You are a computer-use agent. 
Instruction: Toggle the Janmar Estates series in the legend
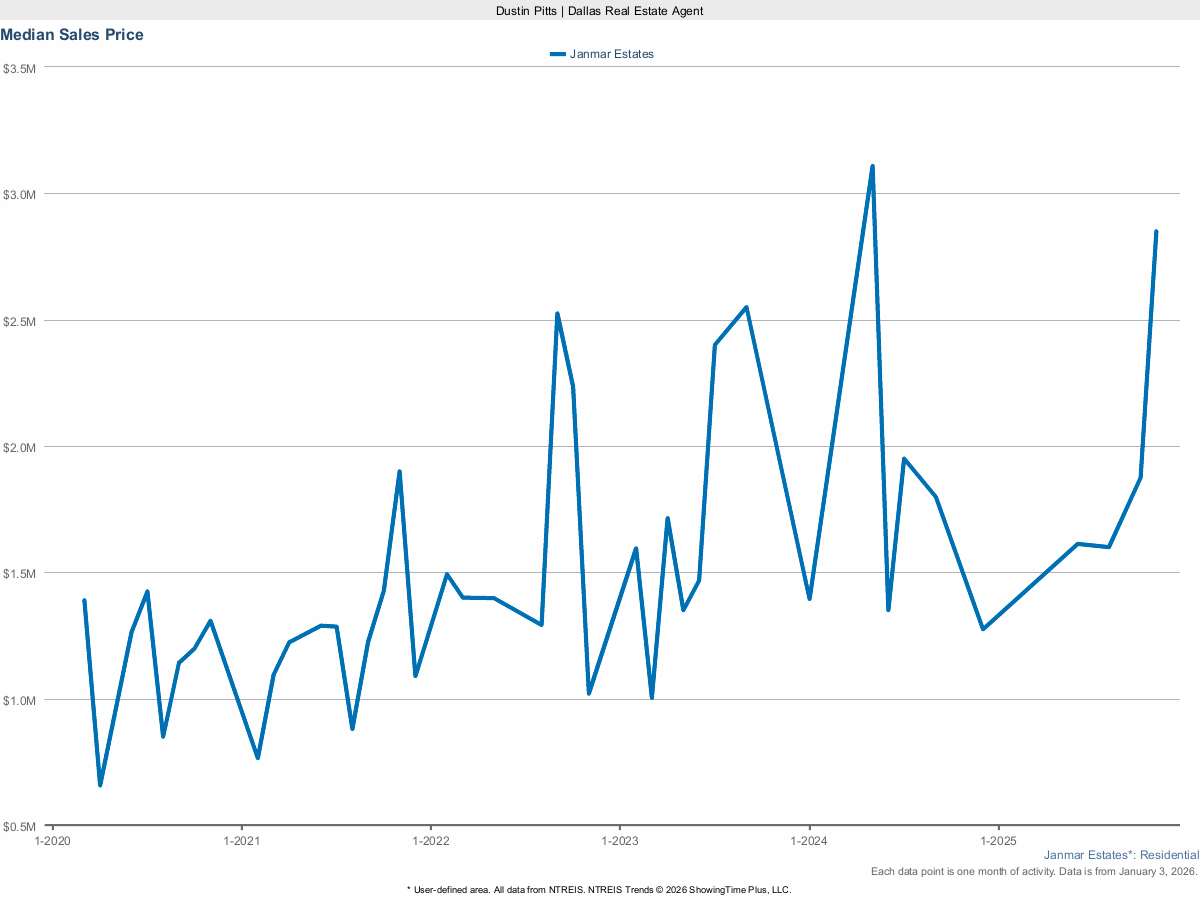coord(611,54)
